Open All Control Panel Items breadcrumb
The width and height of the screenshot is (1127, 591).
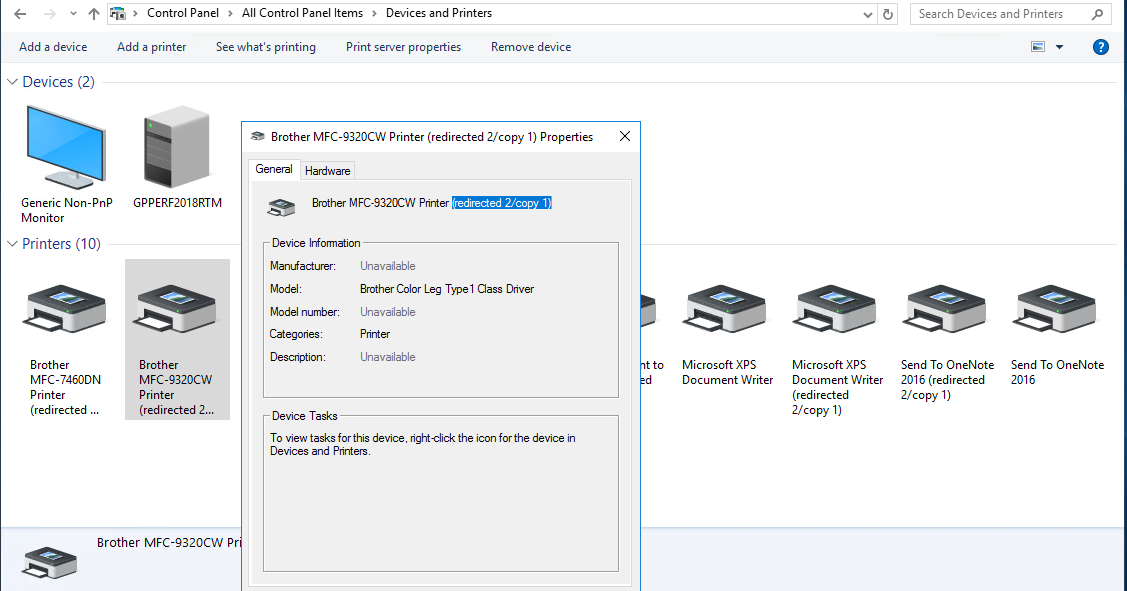pos(302,13)
